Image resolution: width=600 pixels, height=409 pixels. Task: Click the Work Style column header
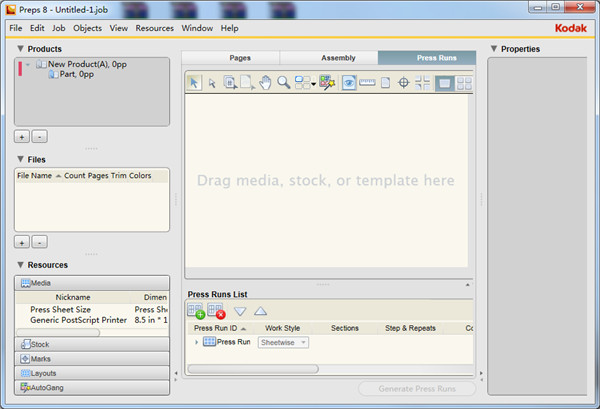coord(282,328)
